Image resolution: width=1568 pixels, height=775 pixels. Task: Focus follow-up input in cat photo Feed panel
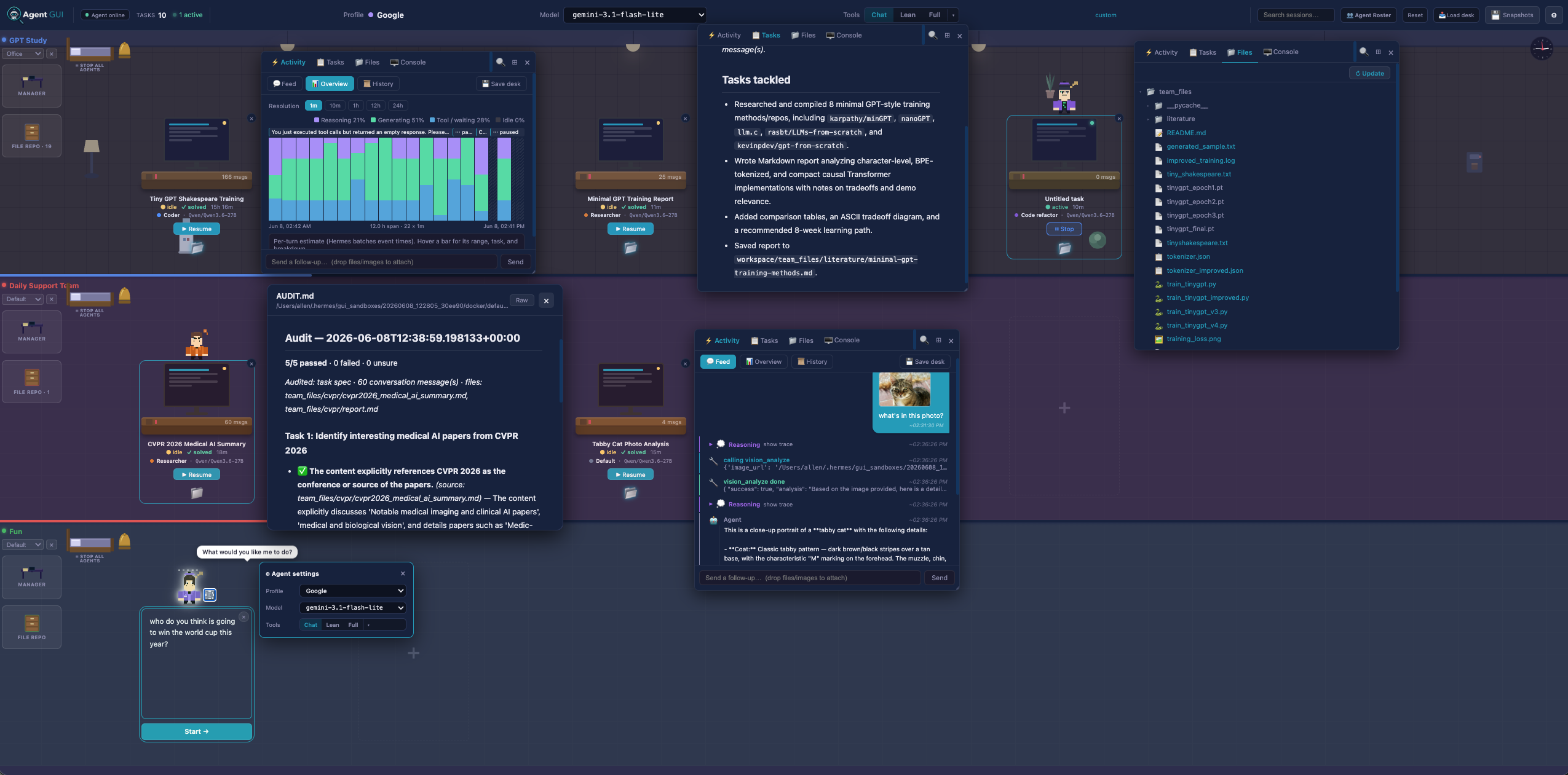coord(810,578)
